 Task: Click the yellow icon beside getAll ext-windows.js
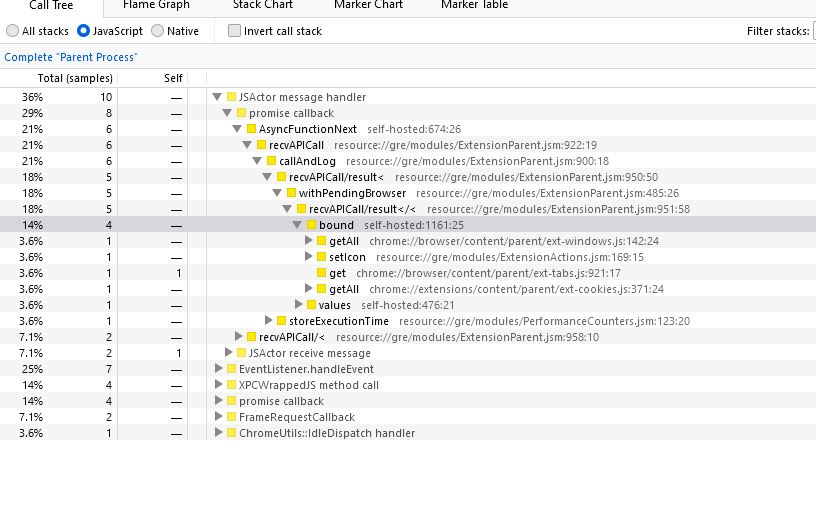point(322,241)
